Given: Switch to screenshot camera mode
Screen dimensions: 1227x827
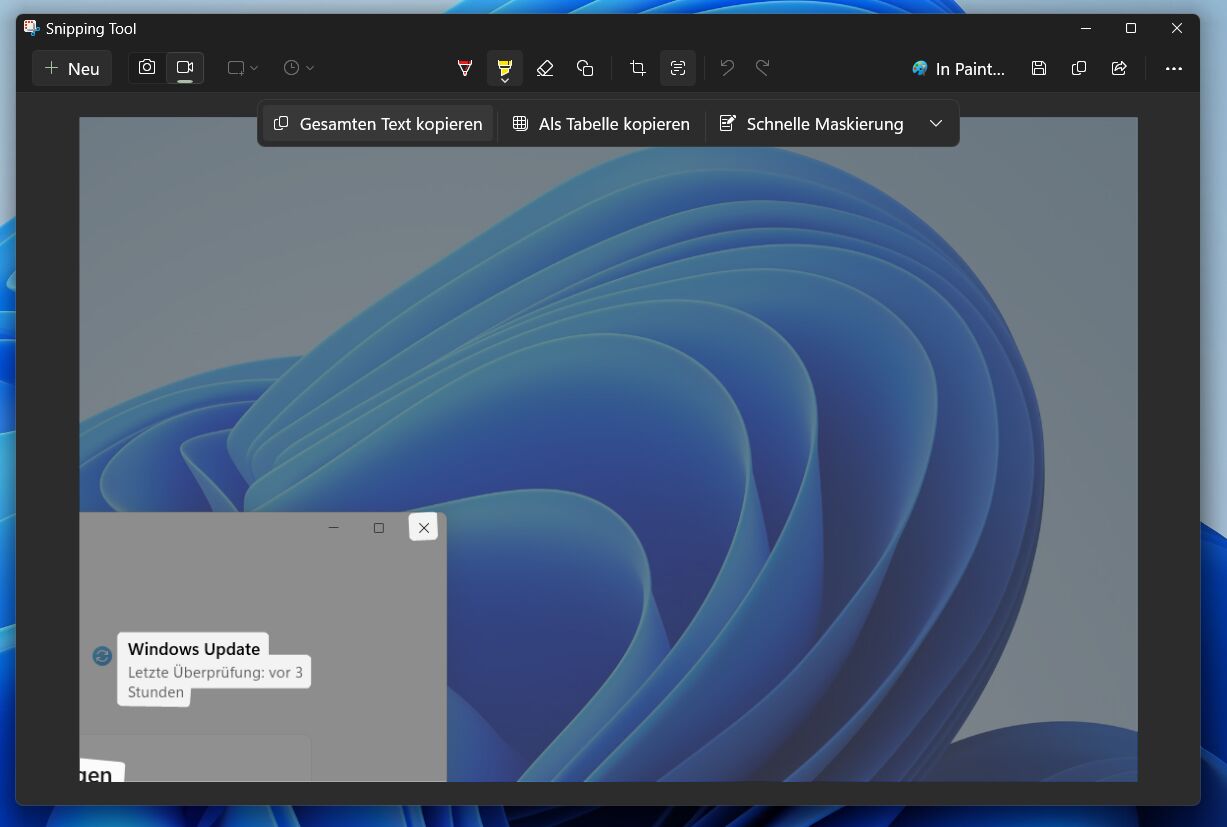Looking at the screenshot, I should [x=147, y=68].
